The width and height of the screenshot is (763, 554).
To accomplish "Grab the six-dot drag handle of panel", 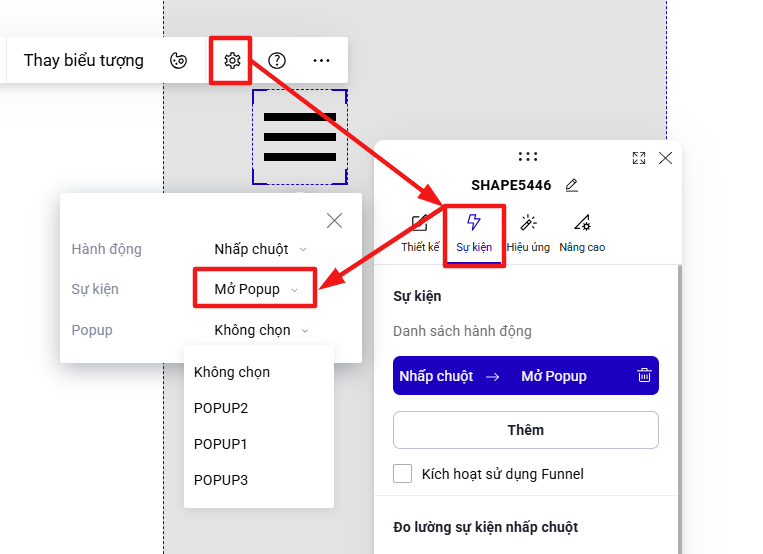I will [528, 156].
